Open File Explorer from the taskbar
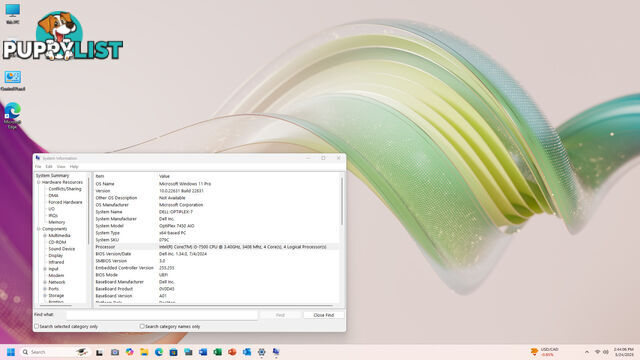The height and width of the screenshot is (360, 640). [144, 352]
